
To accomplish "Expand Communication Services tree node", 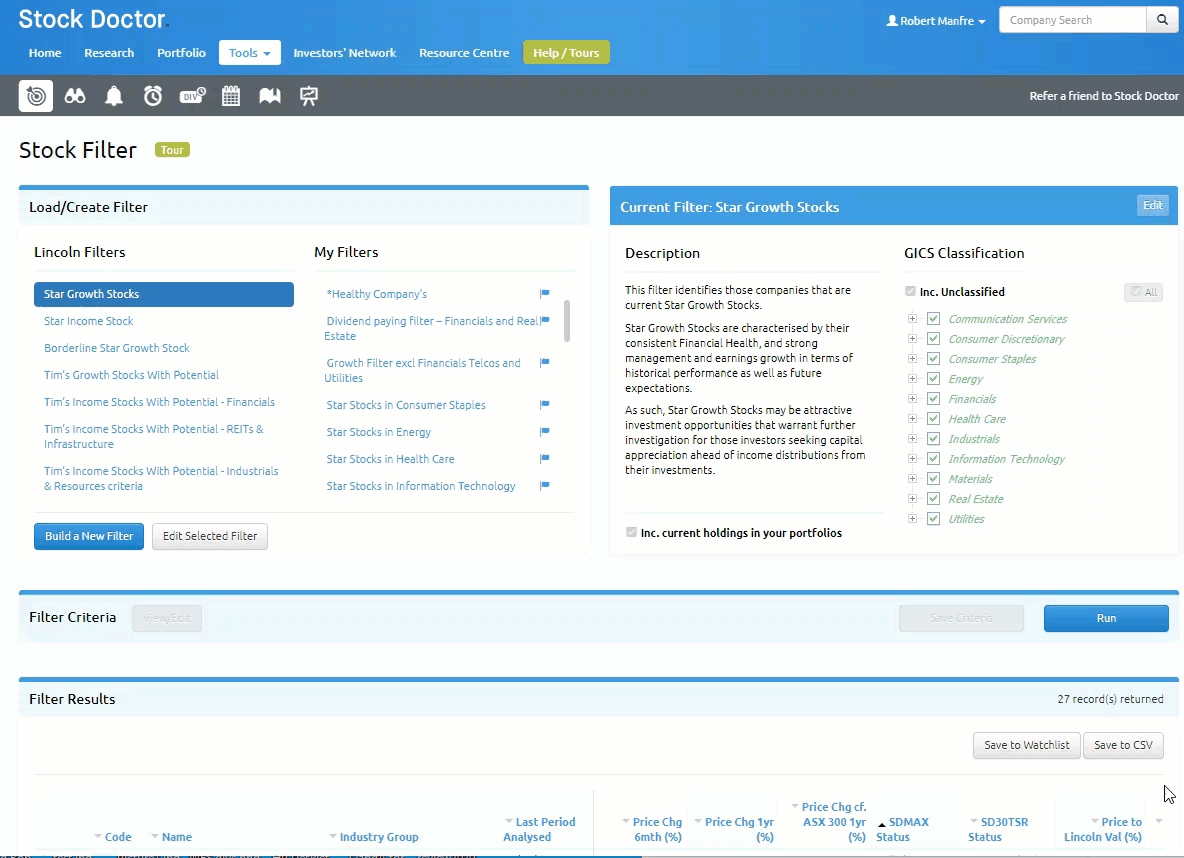I will click(x=912, y=319).
